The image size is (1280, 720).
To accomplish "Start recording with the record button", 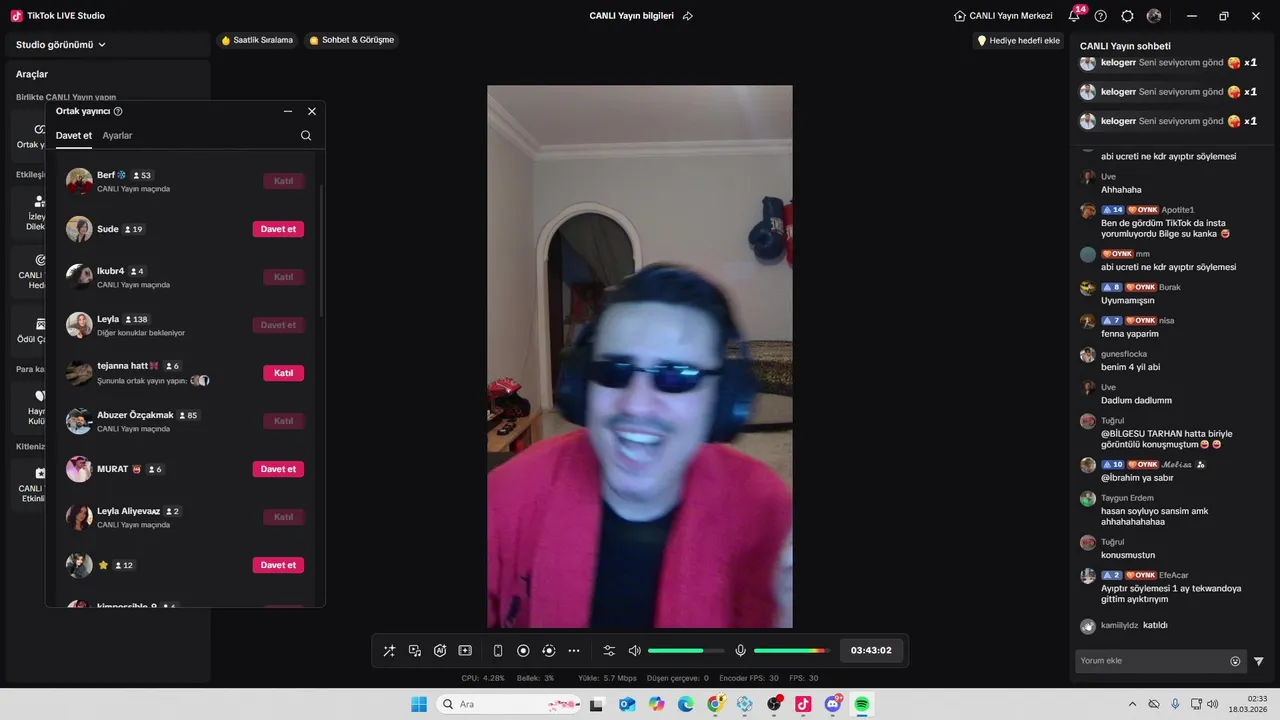I will [x=523, y=651].
